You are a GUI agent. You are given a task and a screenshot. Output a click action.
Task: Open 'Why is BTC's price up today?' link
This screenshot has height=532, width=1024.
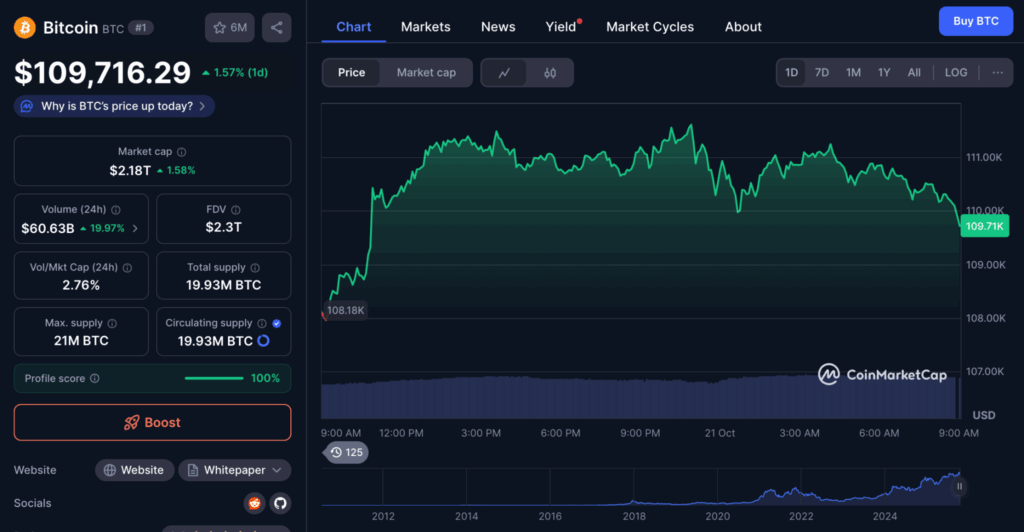[x=114, y=106]
